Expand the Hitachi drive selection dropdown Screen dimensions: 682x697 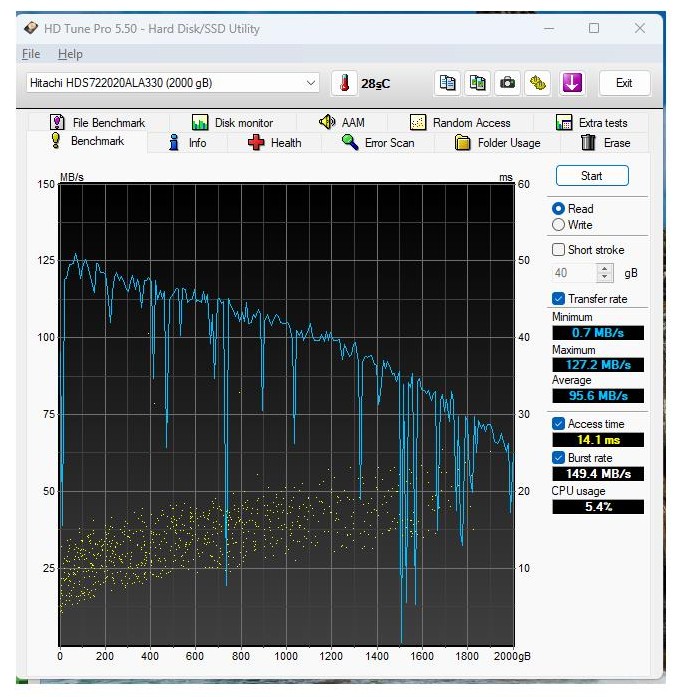point(311,83)
